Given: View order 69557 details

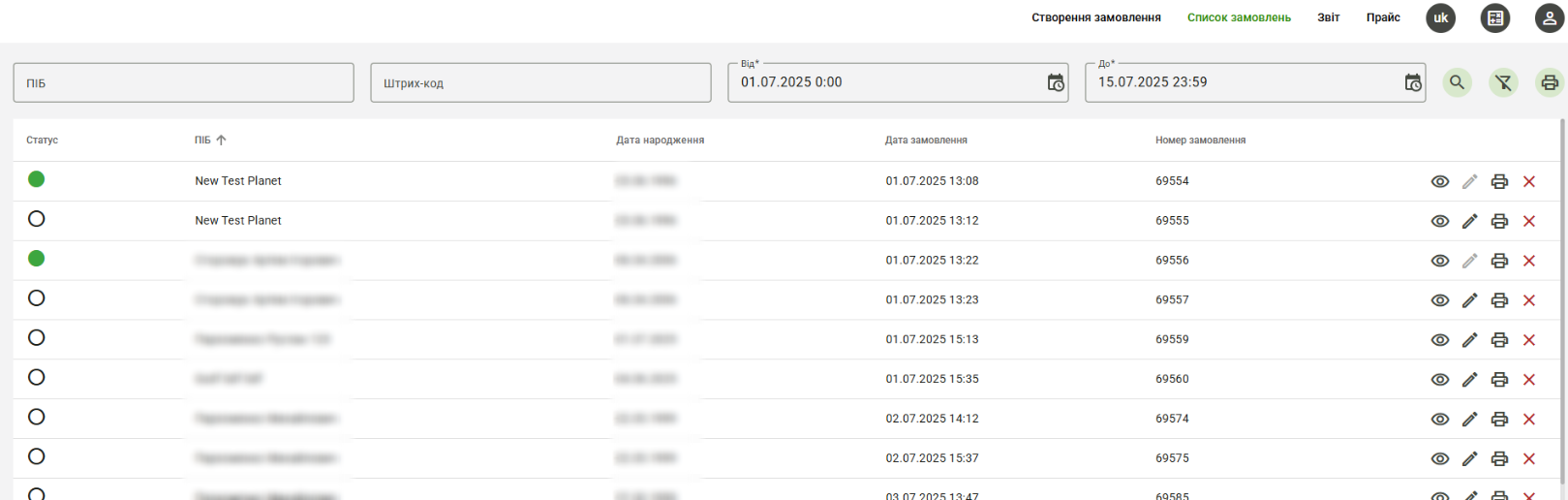Looking at the screenshot, I should click(x=1440, y=300).
